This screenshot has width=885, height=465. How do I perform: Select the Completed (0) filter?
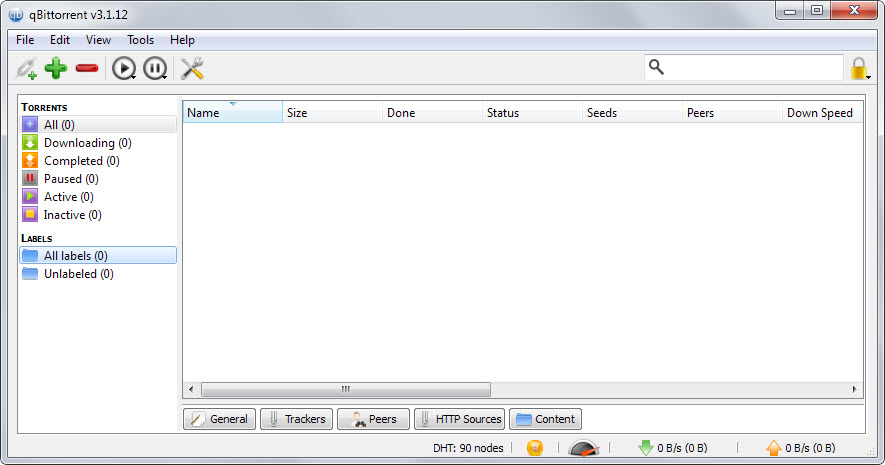click(x=98, y=161)
